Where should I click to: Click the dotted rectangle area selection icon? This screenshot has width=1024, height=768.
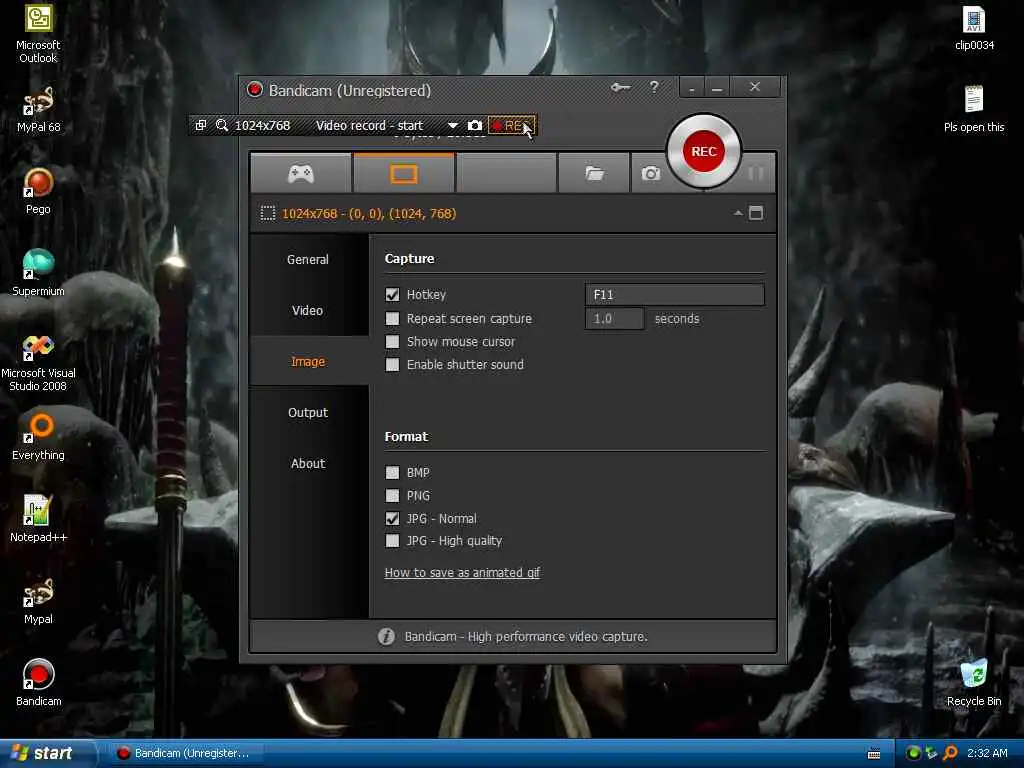click(268, 214)
